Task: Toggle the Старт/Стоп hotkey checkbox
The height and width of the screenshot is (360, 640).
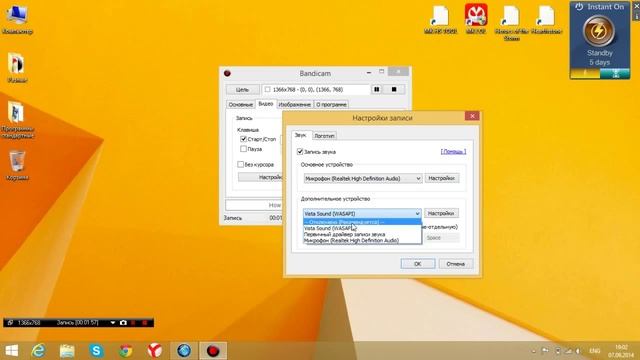Action: click(x=243, y=139)
